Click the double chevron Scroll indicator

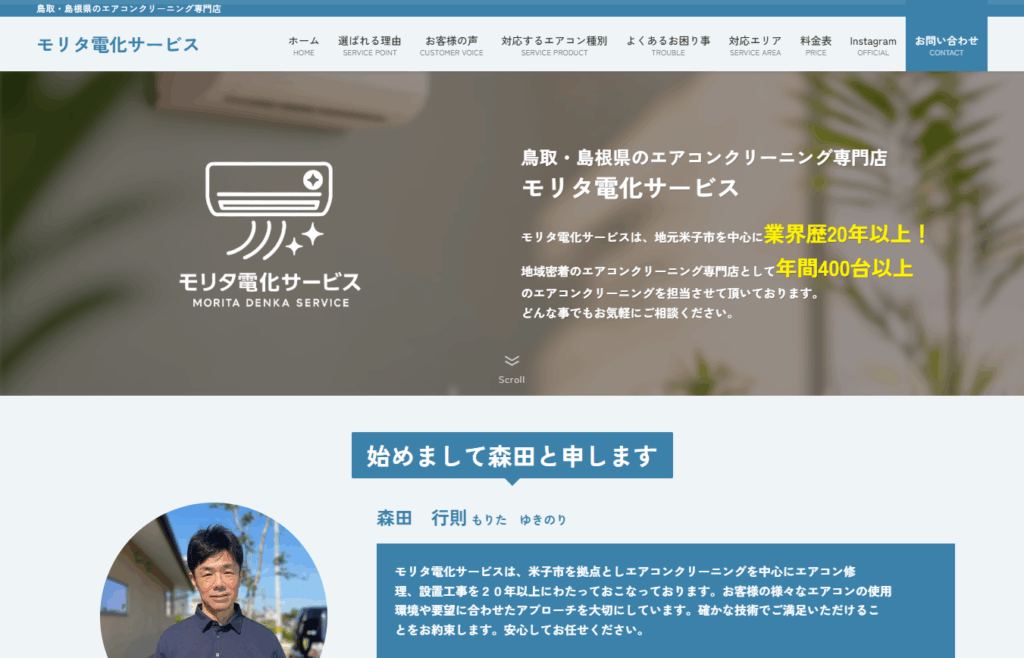click(512, 362)
